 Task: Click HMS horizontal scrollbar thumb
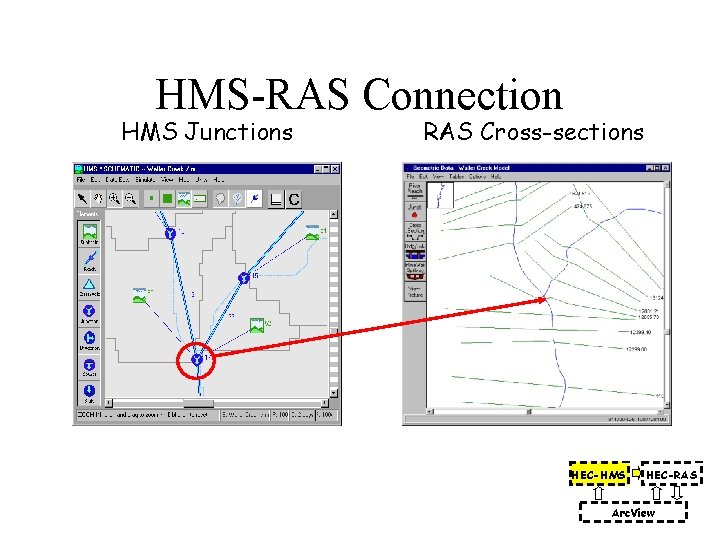pos(198,403)
